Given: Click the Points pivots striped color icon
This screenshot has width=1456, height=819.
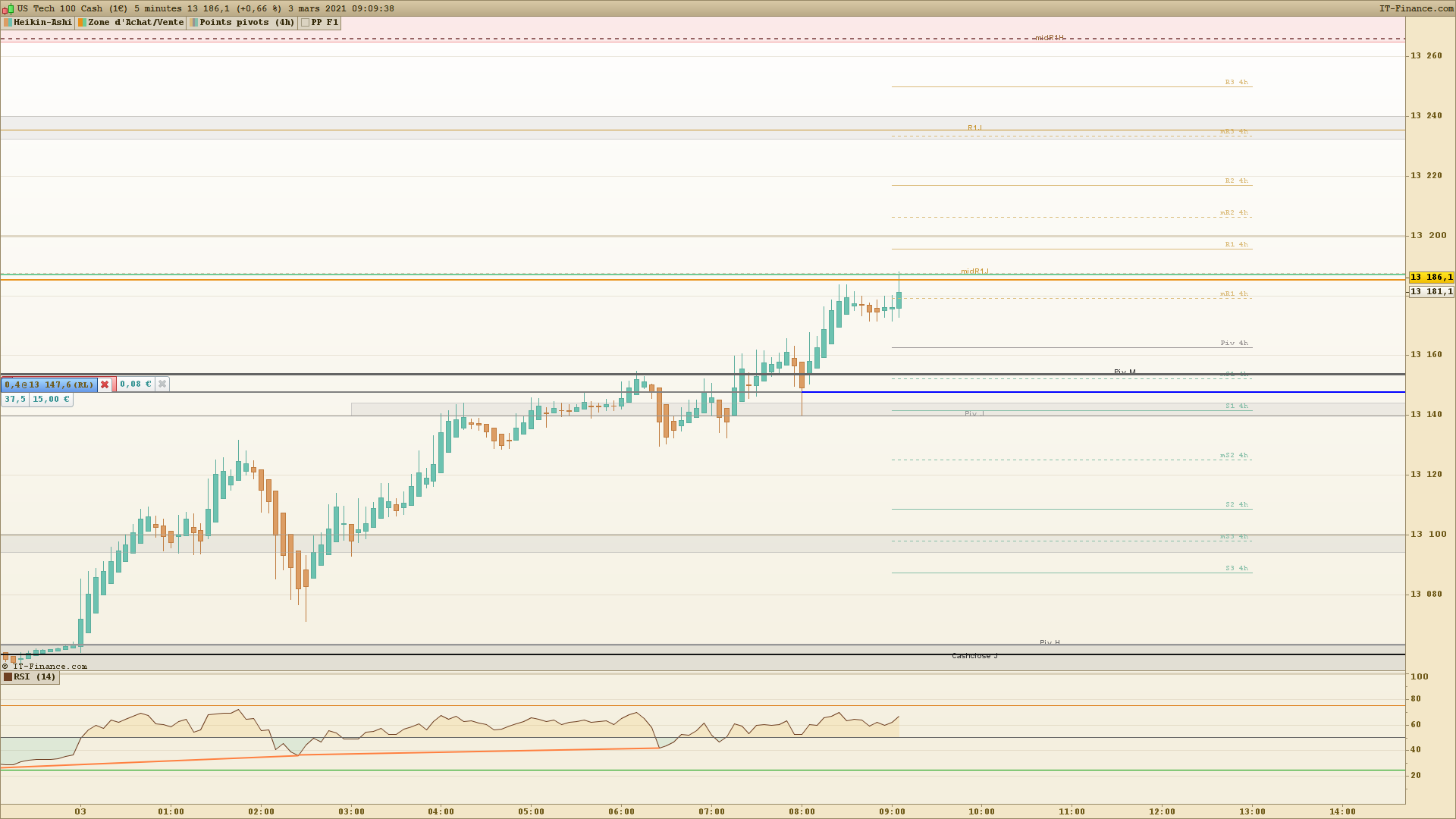Looking at the screenshot, I should click(194, 23).
